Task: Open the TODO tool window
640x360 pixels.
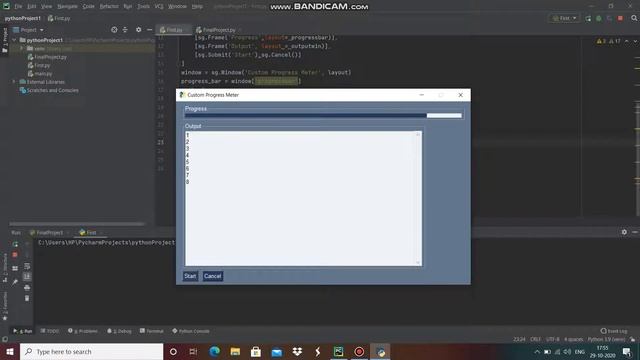Action: (50, 331)
